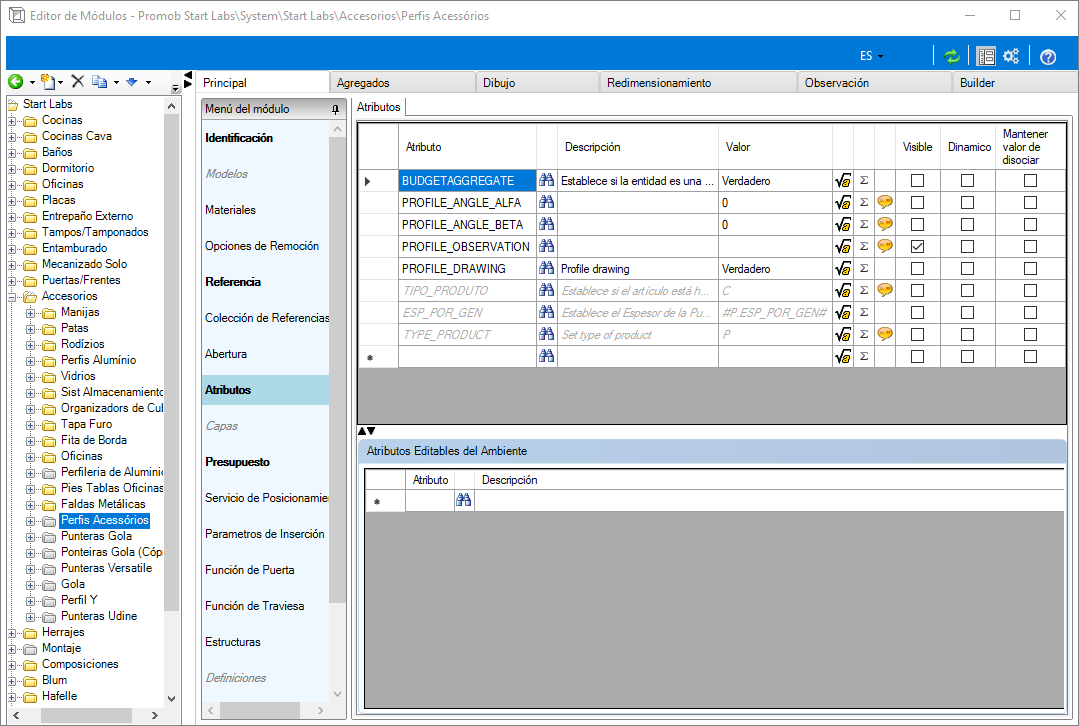Image resolution: width=1079 pixels, height=726 pixels.
Task: Click the formula icon in BUDGETAGGREGATE row
Action: point(843,181)
